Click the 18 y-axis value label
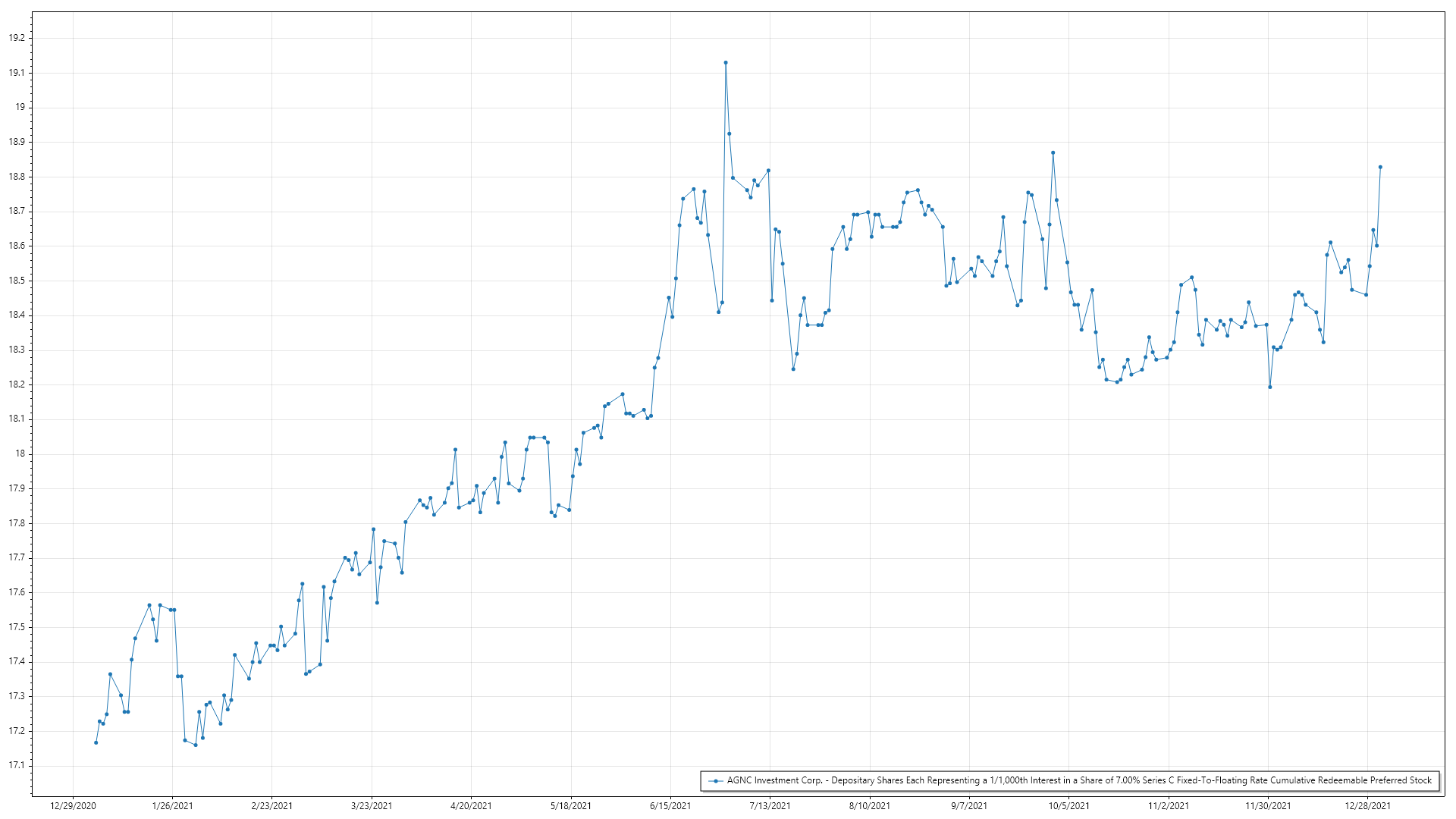This screenshot has height=819, width=1456. (20, 453)
